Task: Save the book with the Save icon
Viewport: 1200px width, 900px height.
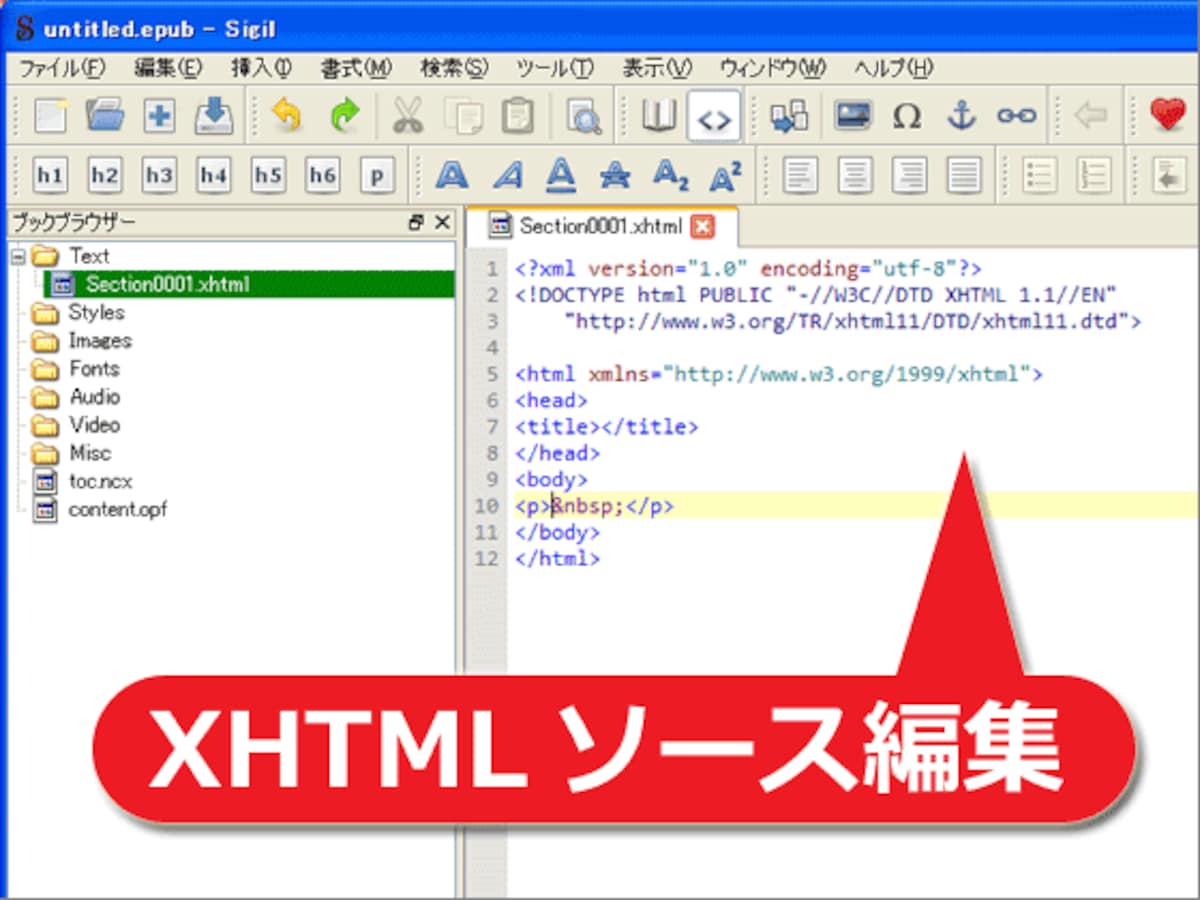Action: [213, 116]
